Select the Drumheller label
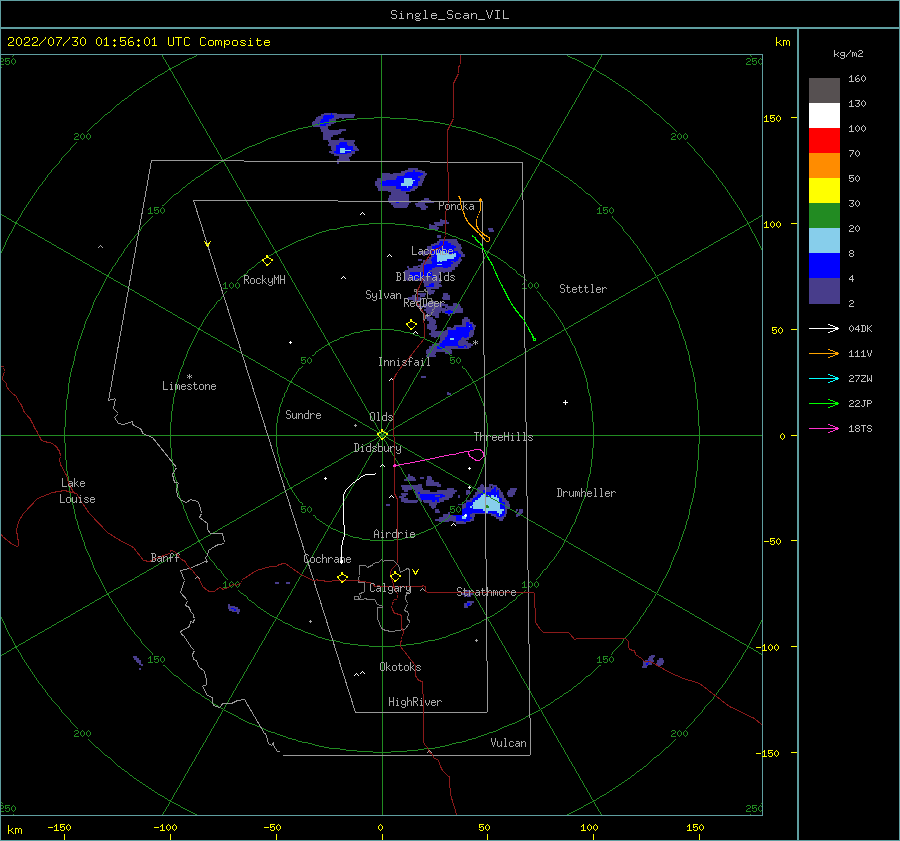900x841 pixels. click(586, 493)
